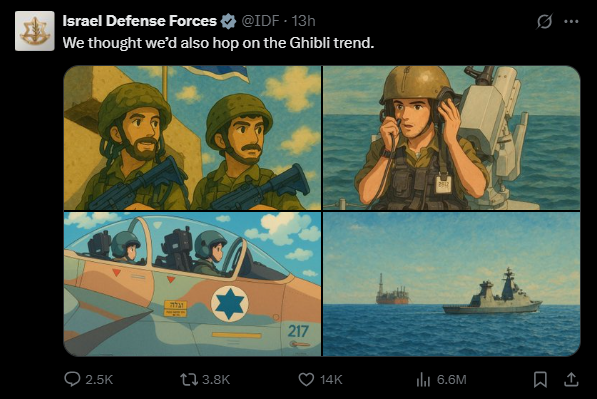Open the reply speech bubble icon
The image size is (597, 399).
[72, 379]
